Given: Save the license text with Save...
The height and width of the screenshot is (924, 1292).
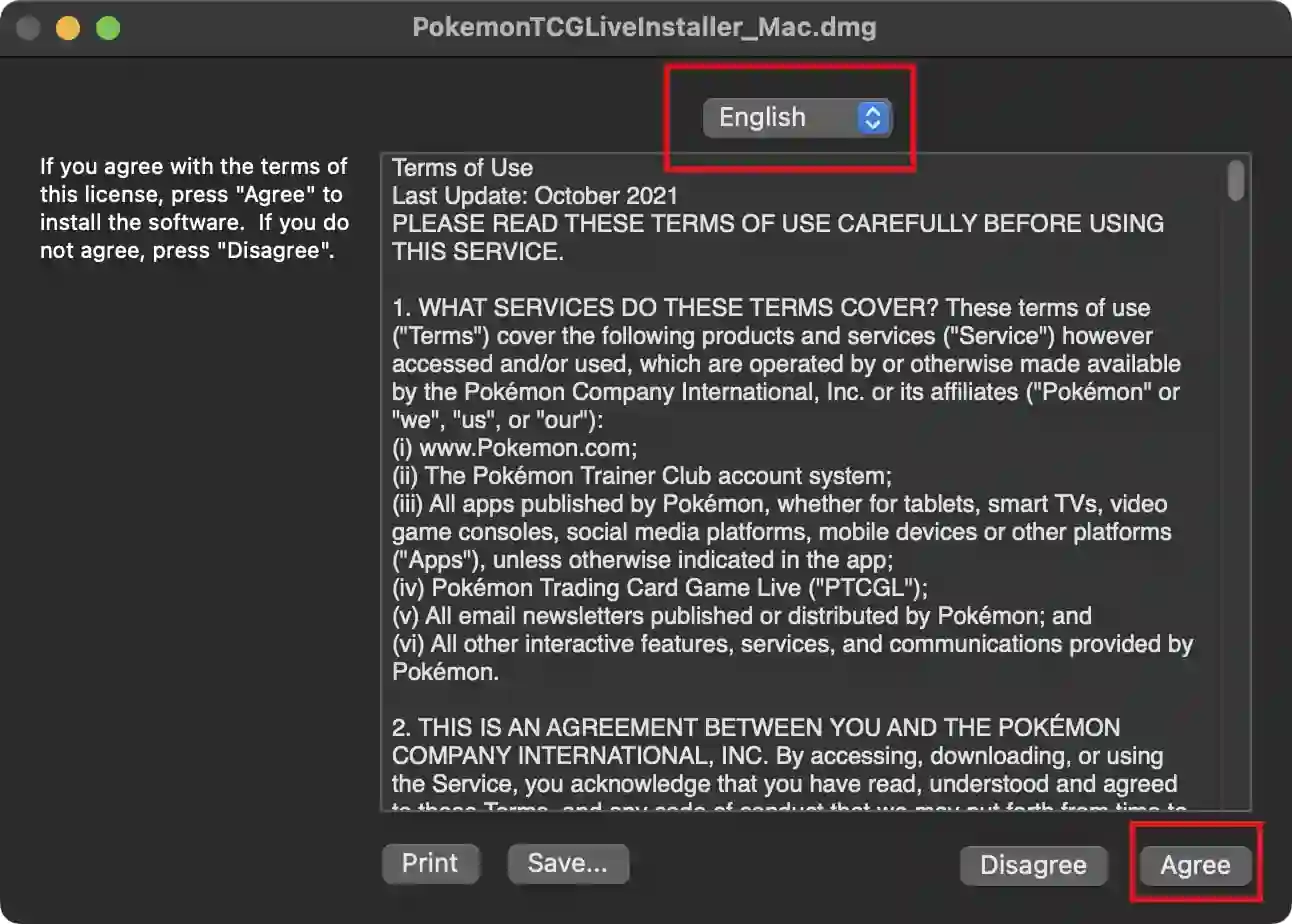Looking at the screenshot, I should pos(568,863).
